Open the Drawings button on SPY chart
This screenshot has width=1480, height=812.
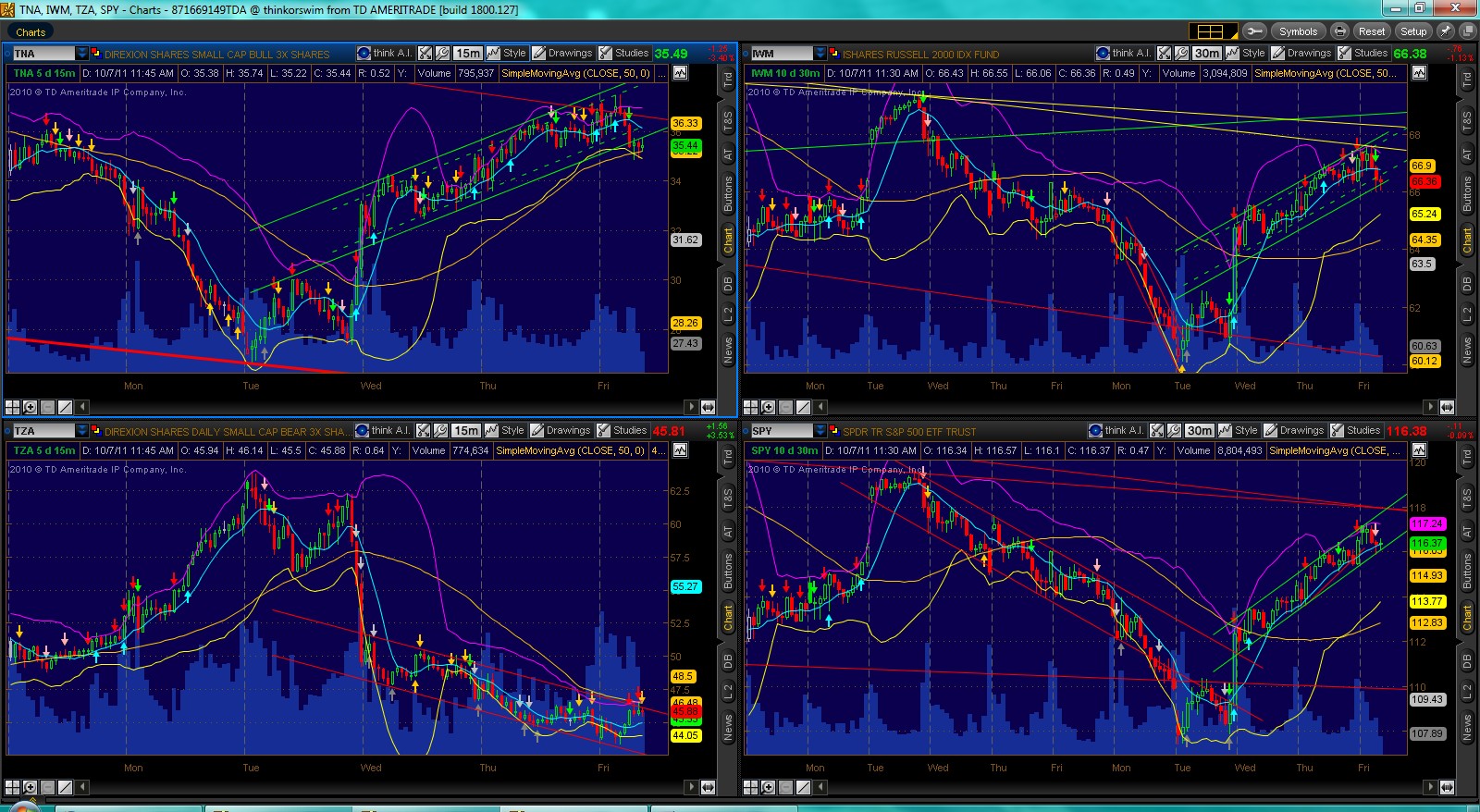(1294, 431)
